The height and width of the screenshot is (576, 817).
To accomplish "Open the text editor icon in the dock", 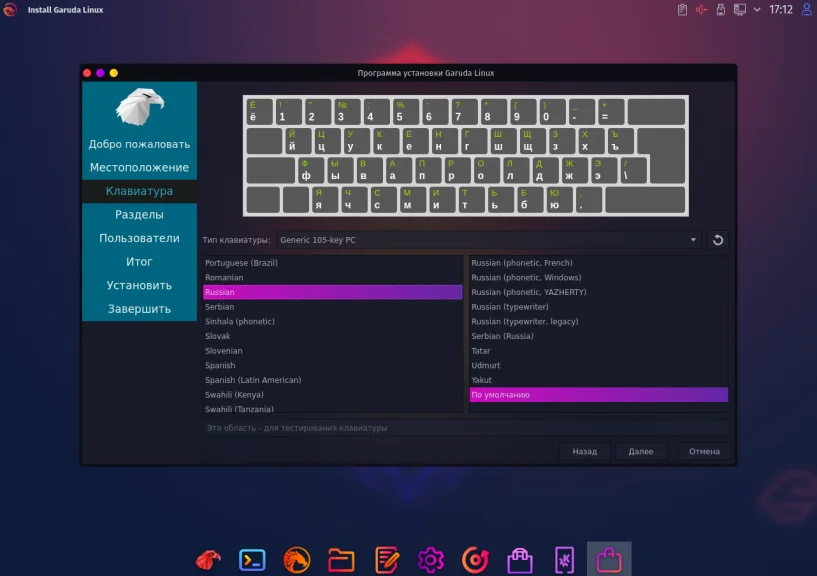I will (386, 559).
